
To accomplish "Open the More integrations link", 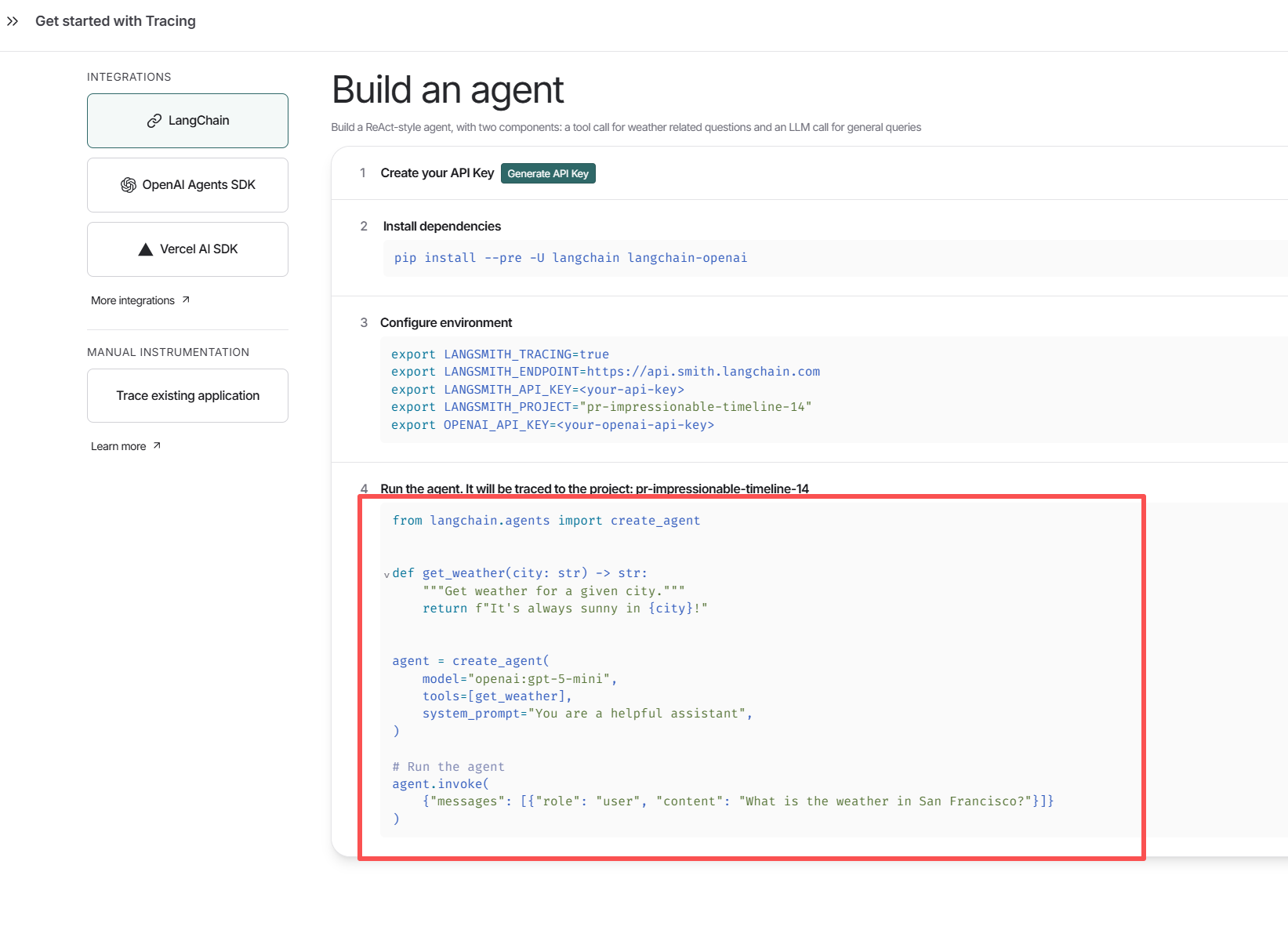I will point(140,300).
